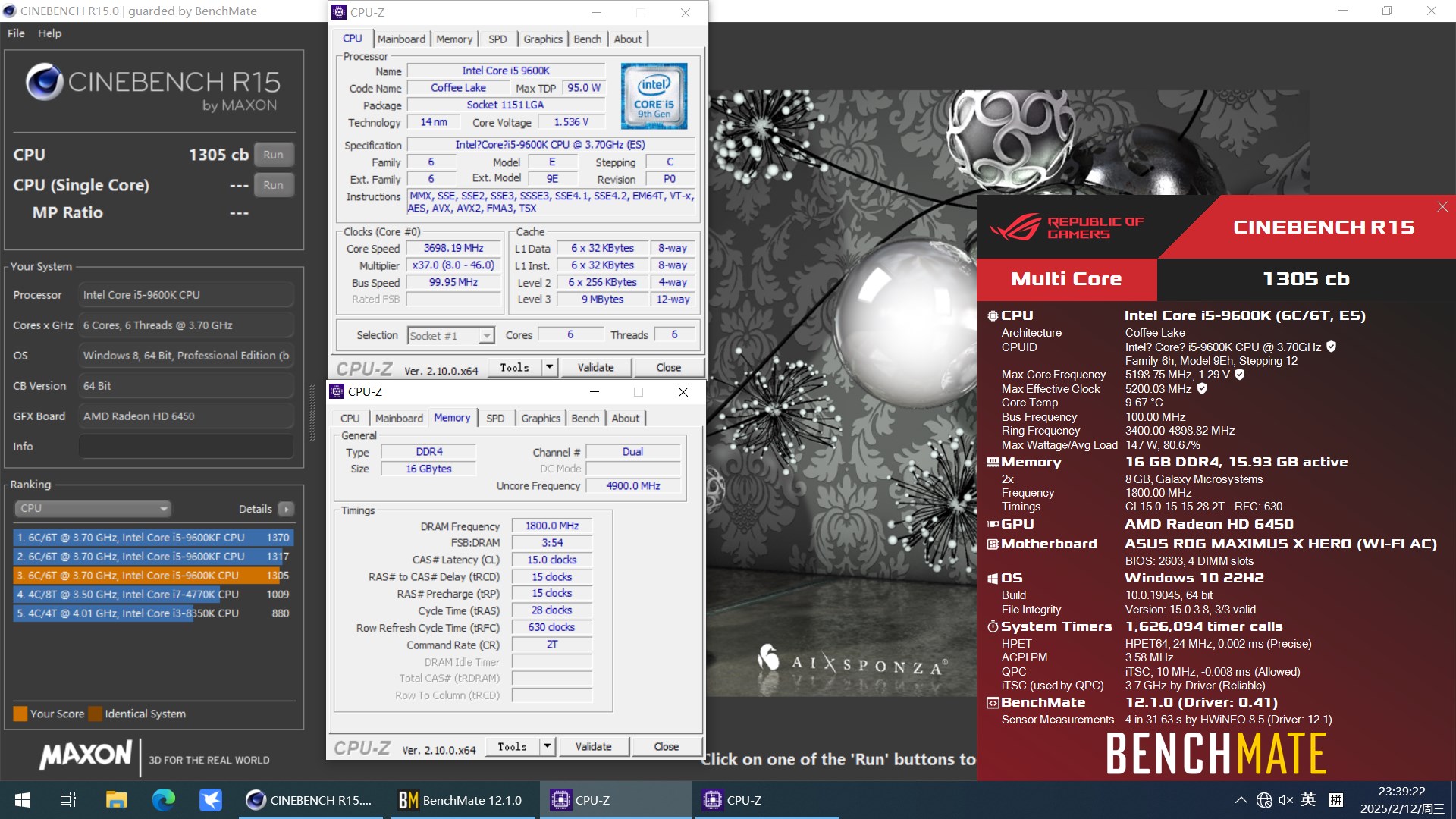Click Close in the upper CPU-Z window
1456x819 pixels.
pyautogui.click(x=669, y=367)
